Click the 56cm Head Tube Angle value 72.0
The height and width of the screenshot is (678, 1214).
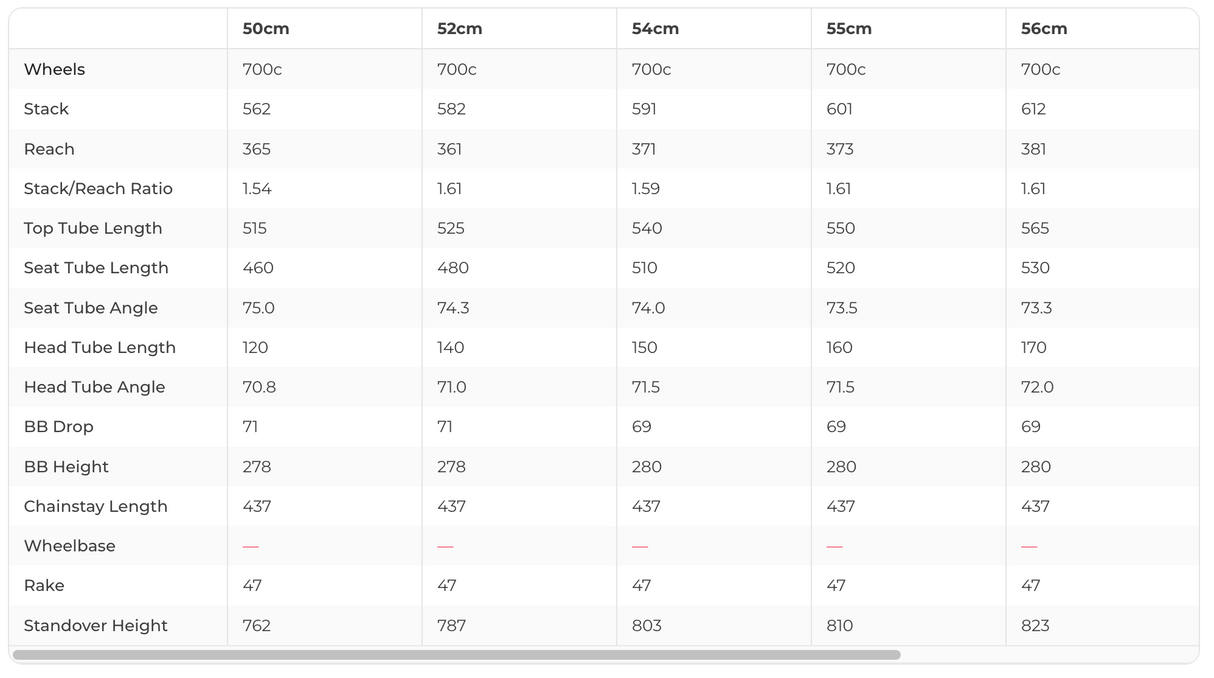(x=1037, y=387)
